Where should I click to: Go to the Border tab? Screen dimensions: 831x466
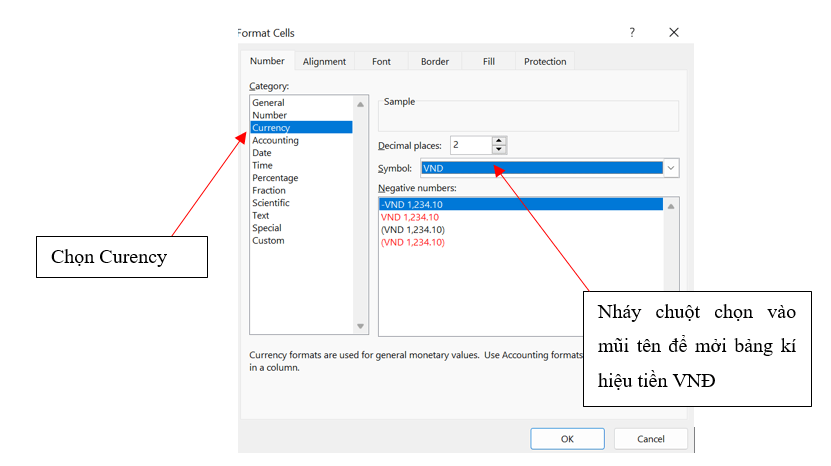pyautogui.click(x=435, y=62)
